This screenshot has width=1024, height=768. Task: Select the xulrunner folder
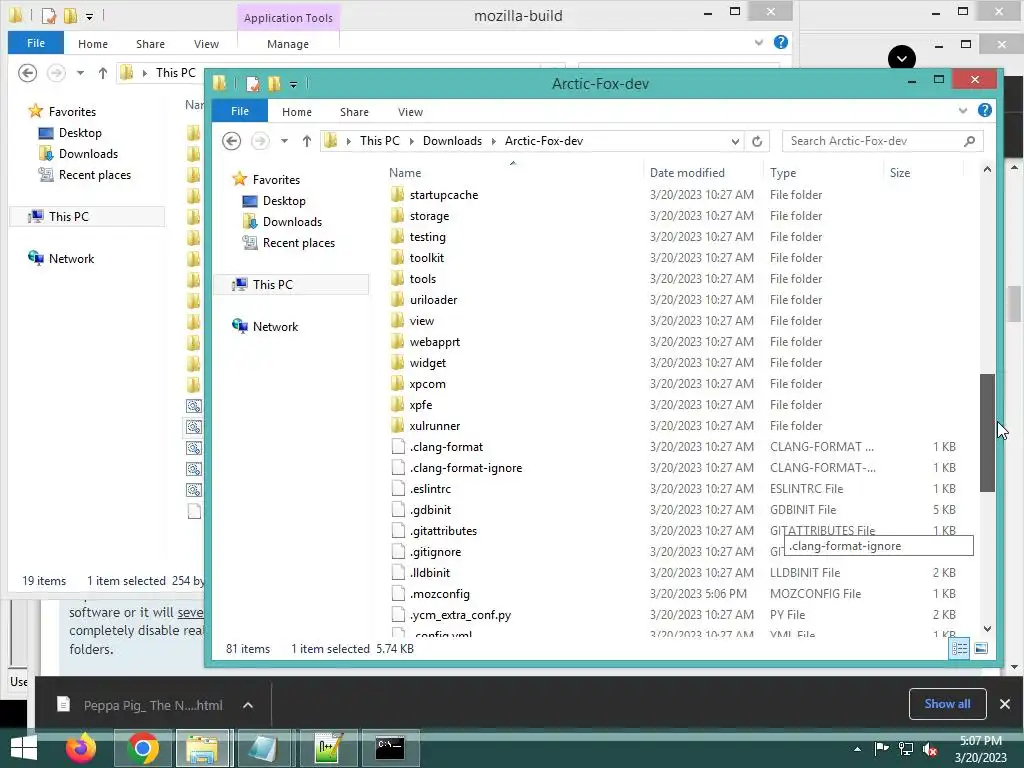pos(435,426)
